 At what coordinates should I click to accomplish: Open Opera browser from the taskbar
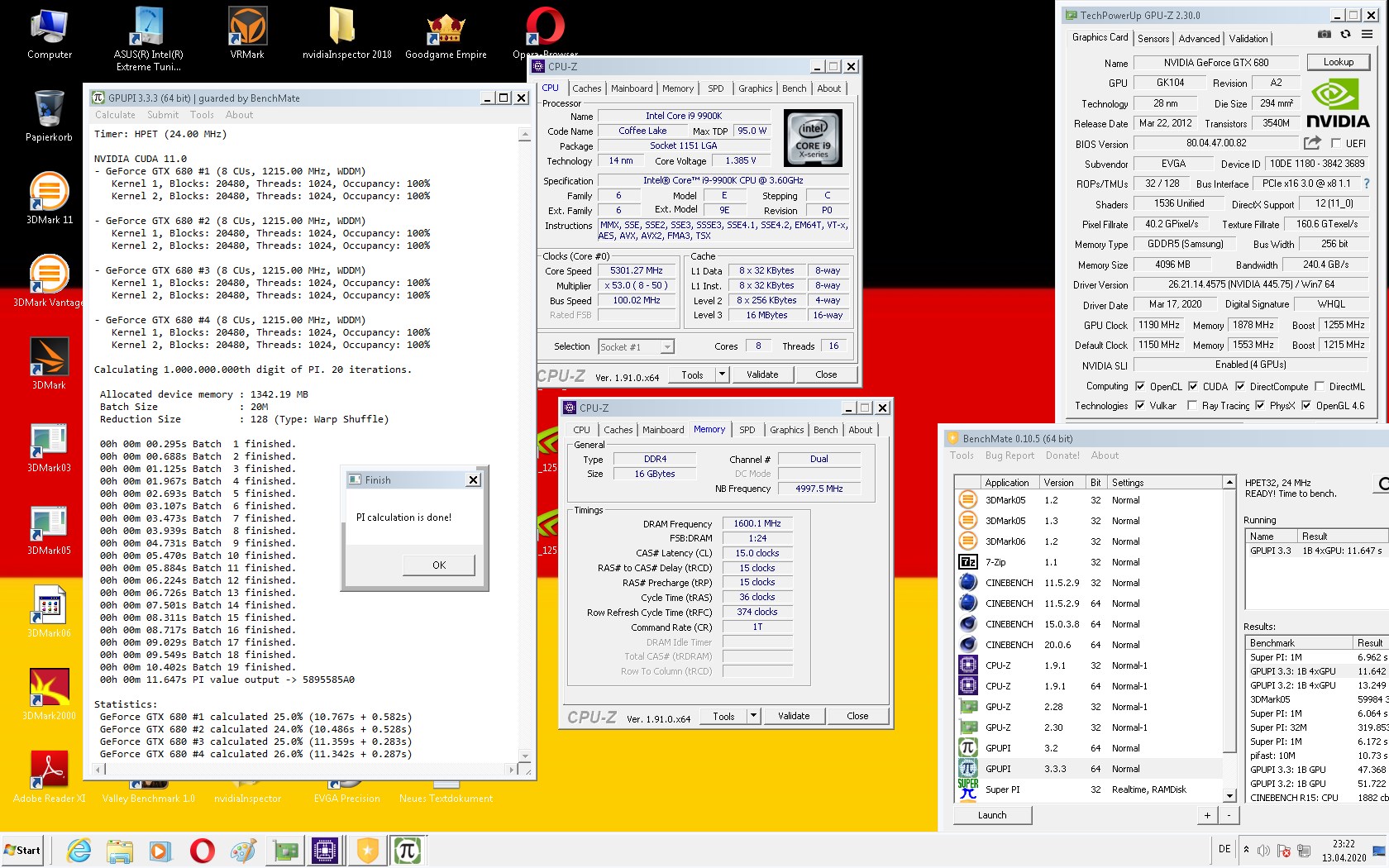pyautogui.click(x=203, y=851)
